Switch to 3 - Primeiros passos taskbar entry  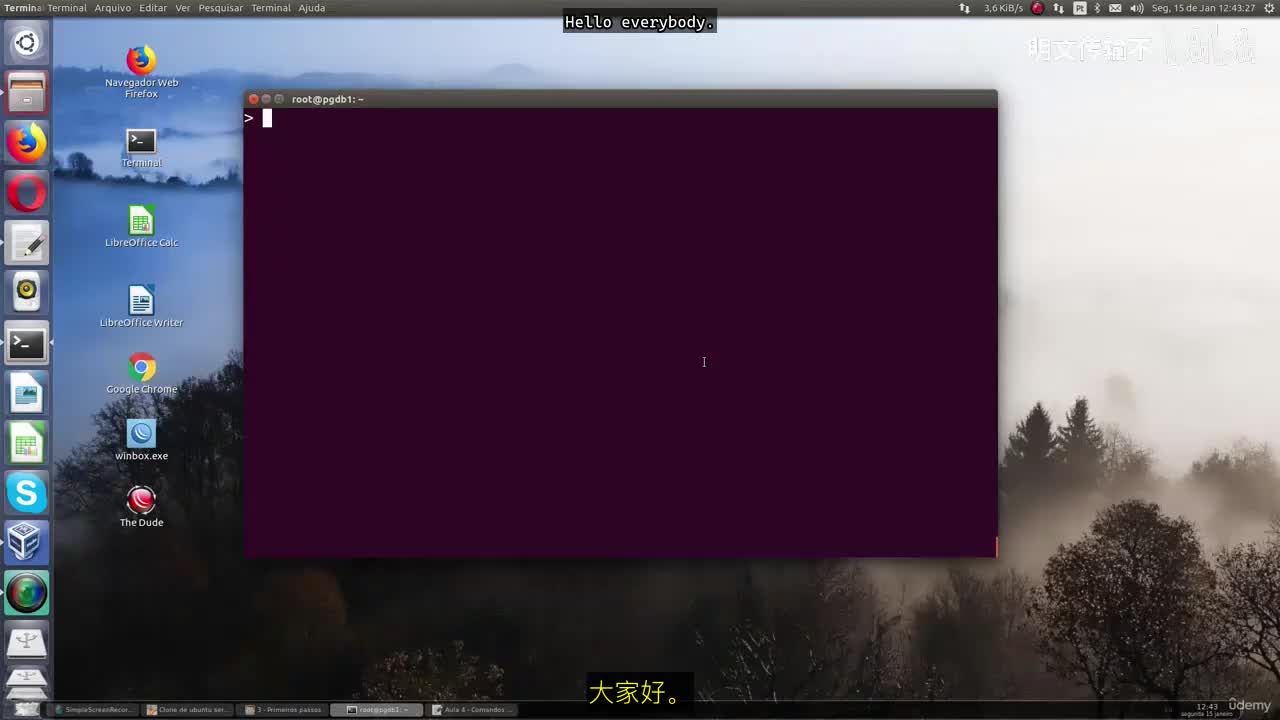point(284,710)
